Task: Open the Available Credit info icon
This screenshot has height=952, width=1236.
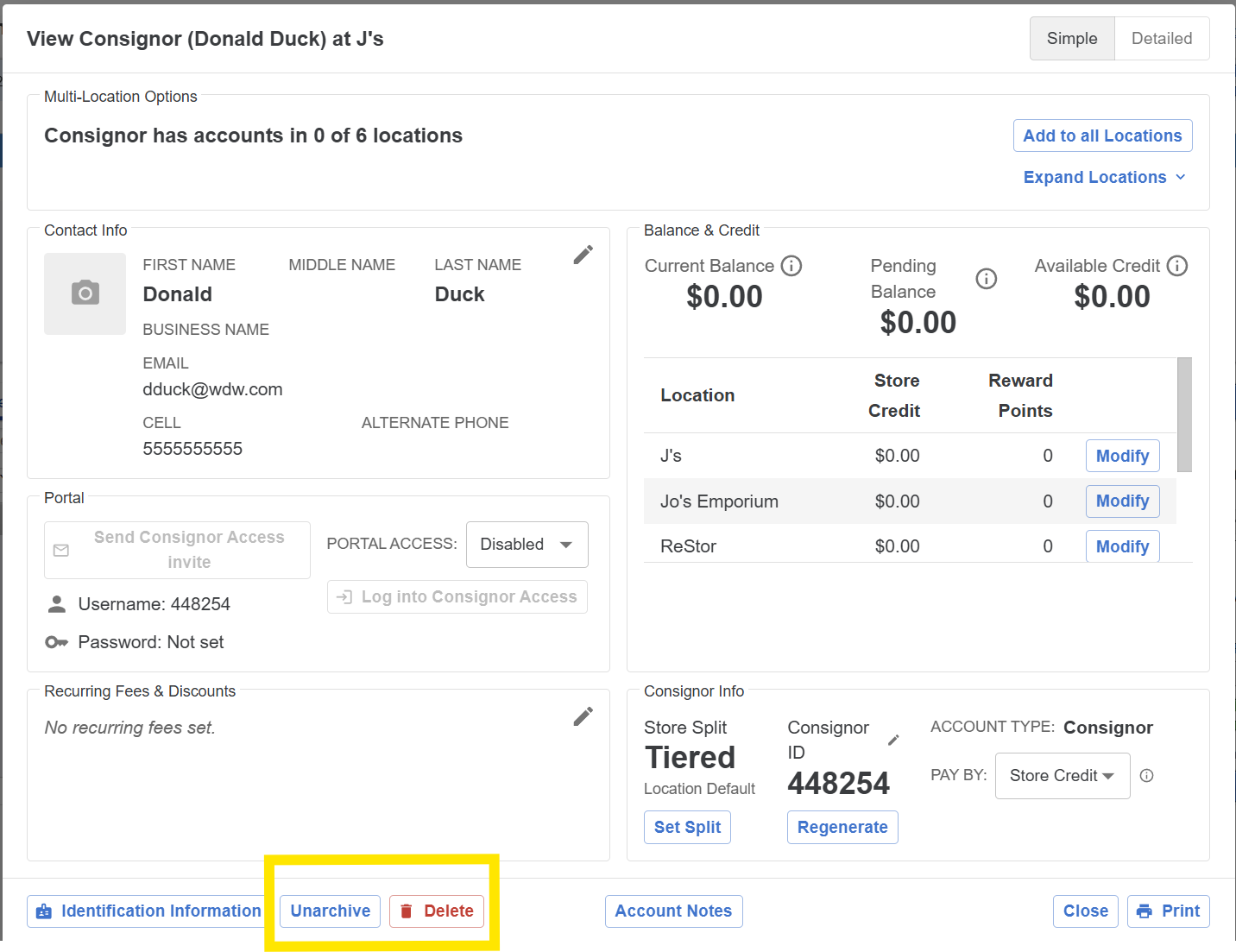Action: pyautogui.click(x=1177, y=266)
